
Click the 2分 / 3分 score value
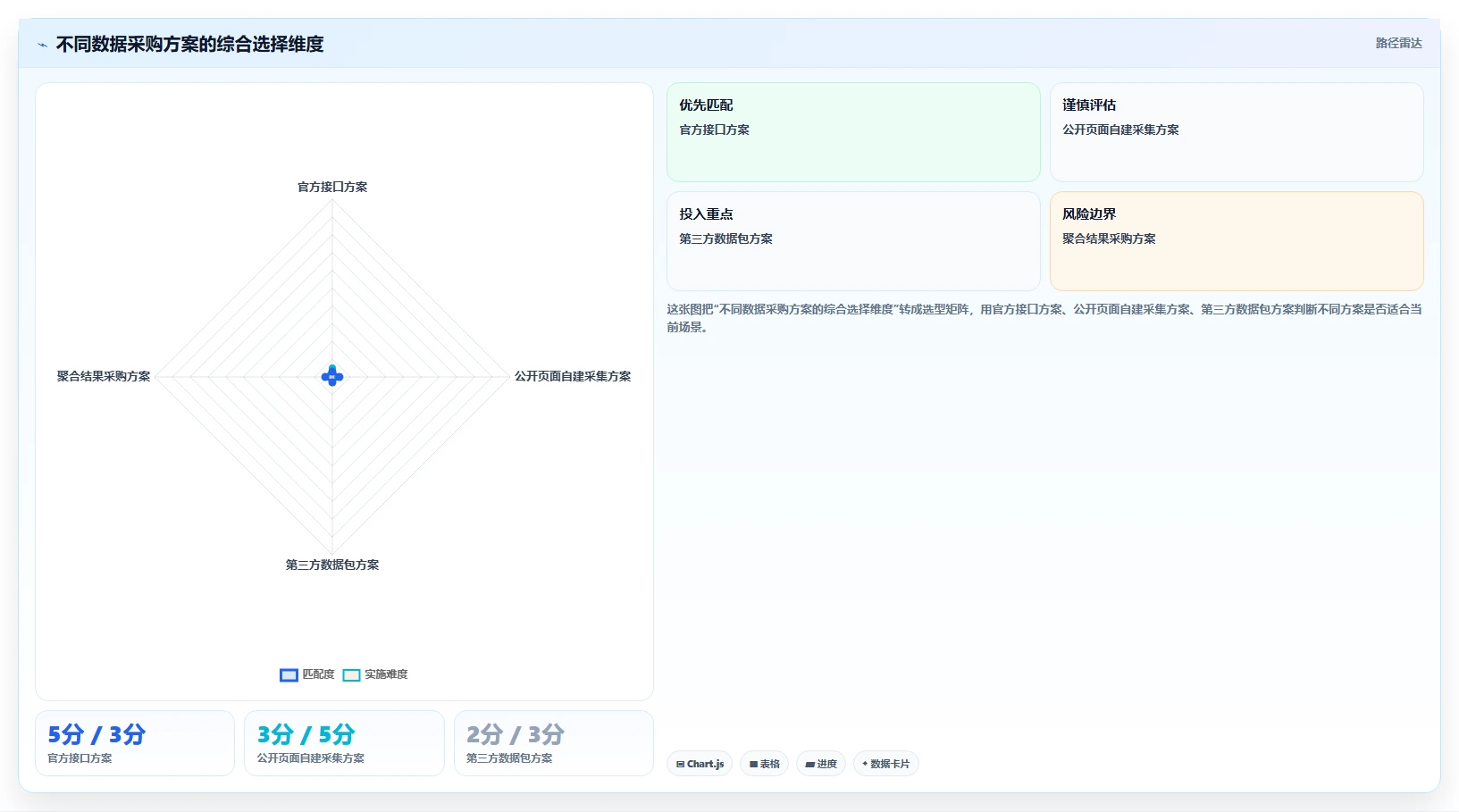pos(516,734)
